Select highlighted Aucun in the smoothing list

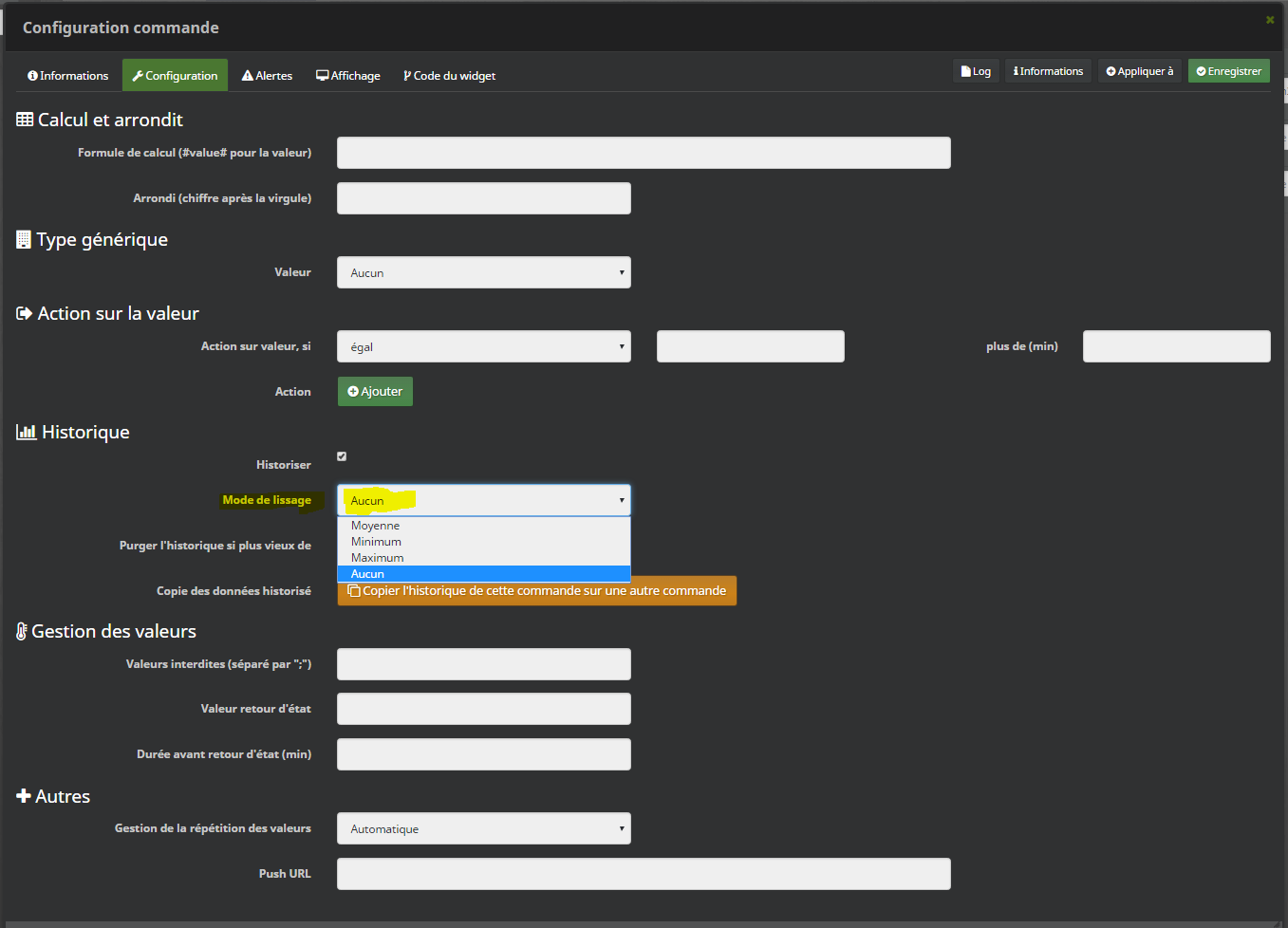[484, 574]
